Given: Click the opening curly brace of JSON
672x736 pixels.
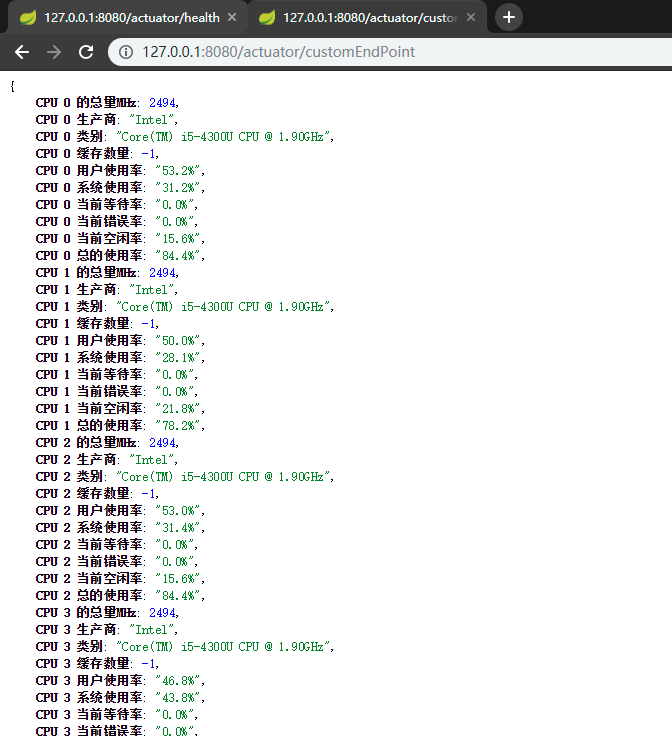Looking at the screenshot, I should coord(12,86).
